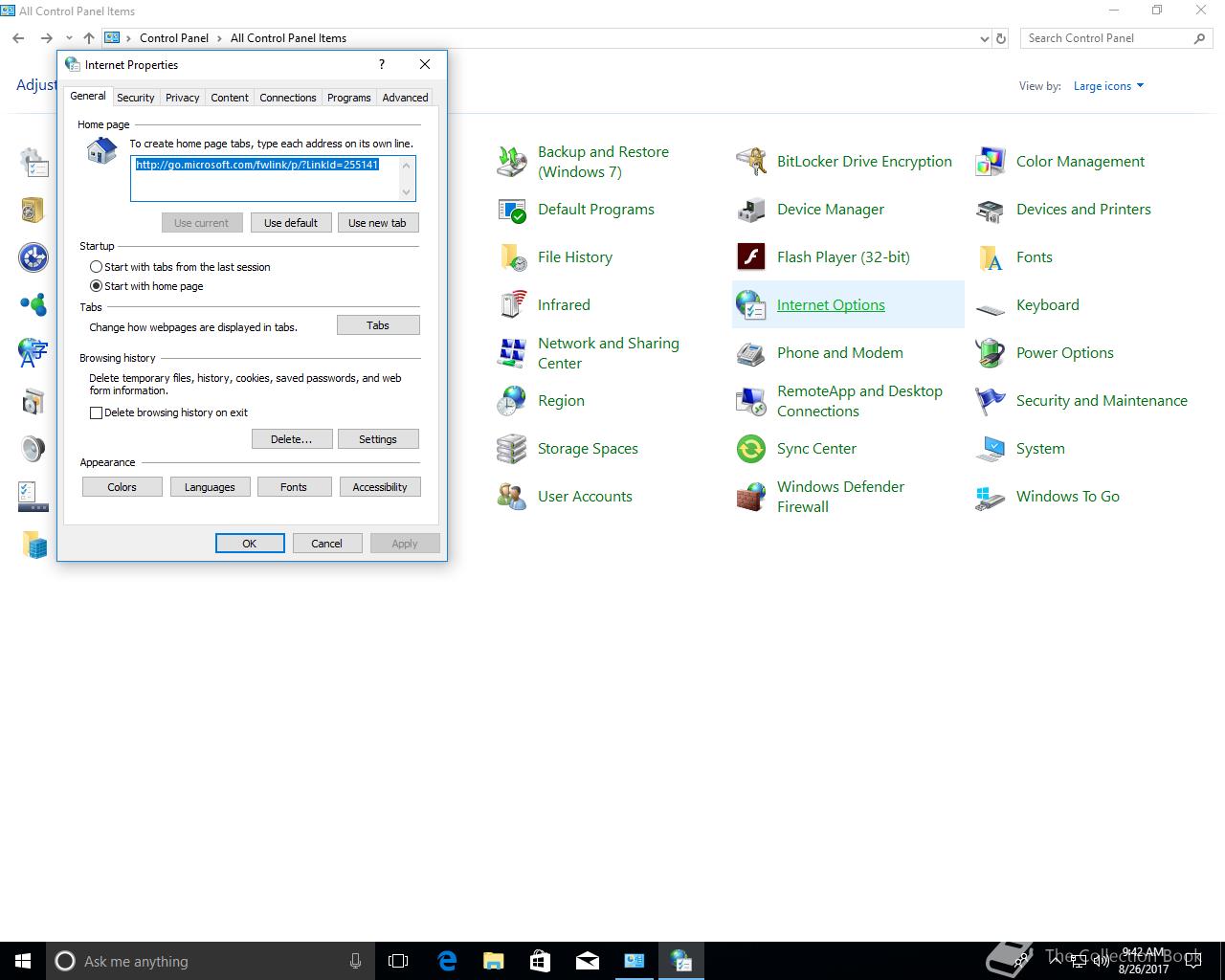
Task: Click the Windows Defender Firewall icon
Action: tap(751, 497)
